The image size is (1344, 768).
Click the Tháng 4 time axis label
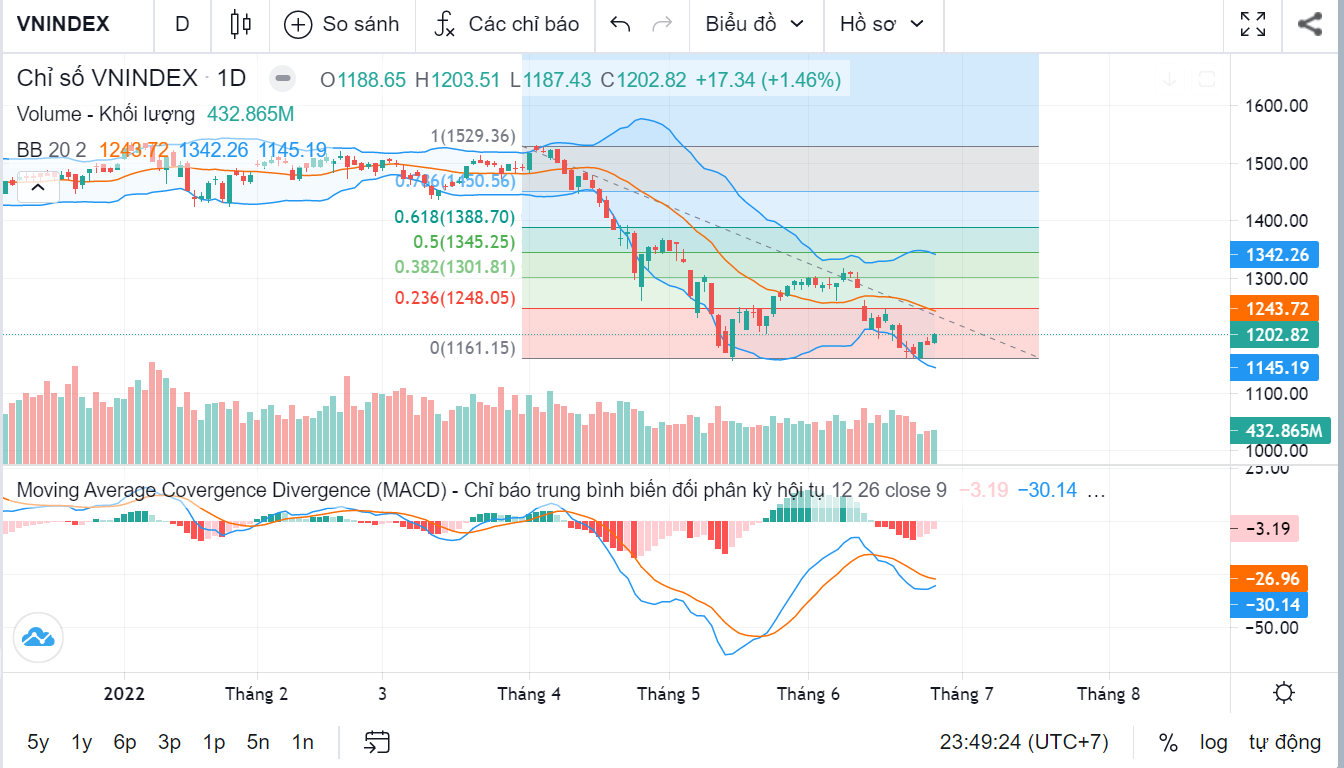529,694
